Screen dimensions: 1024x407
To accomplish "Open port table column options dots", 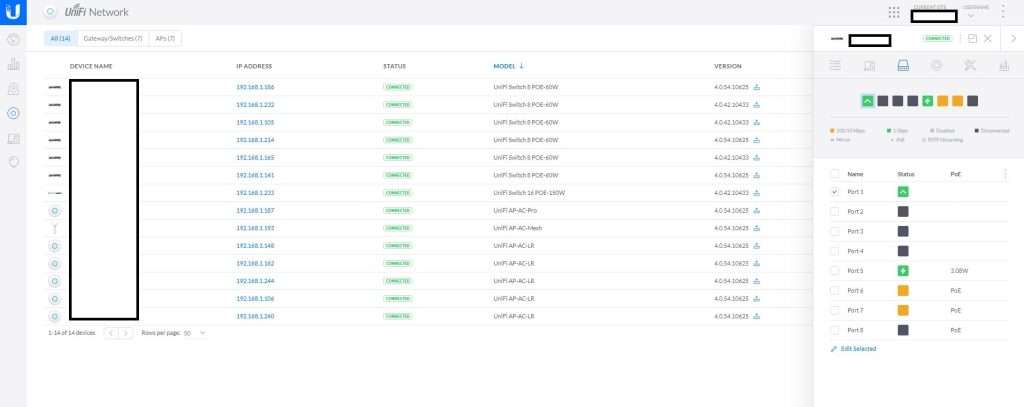I will [1004, 174].
